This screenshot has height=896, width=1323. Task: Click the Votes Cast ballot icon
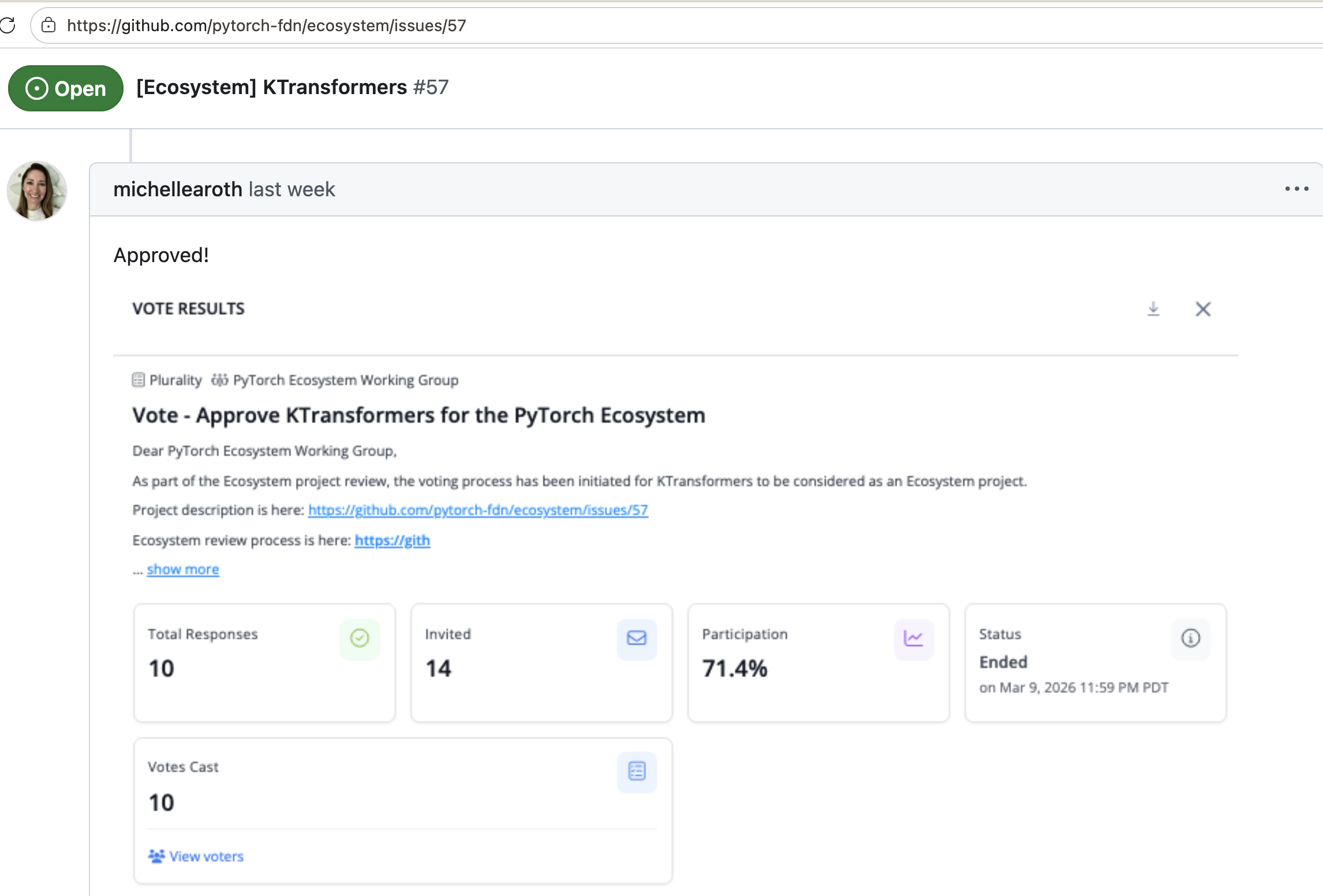pyautogui.click(x=637, y=771)
